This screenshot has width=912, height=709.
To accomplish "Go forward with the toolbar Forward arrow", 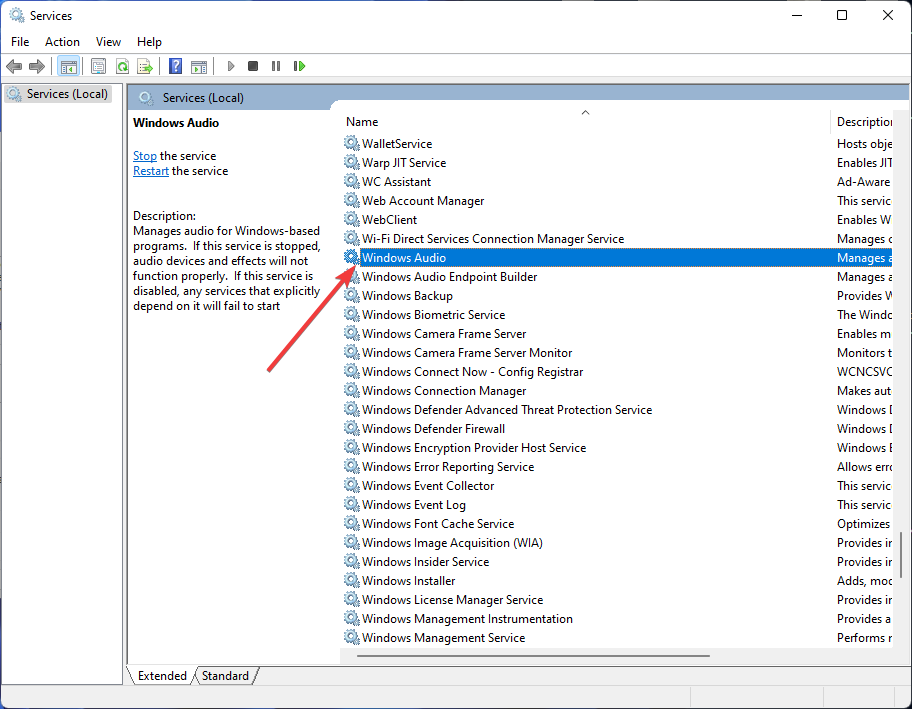I will click(x=37, y=66).
